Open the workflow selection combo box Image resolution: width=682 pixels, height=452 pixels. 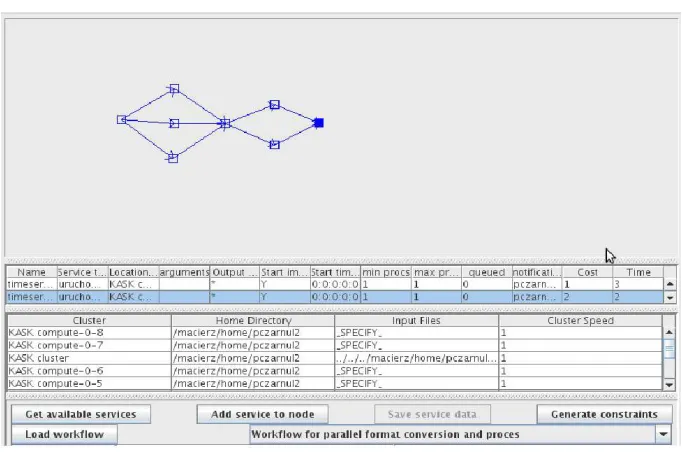[x=461, y=434]
